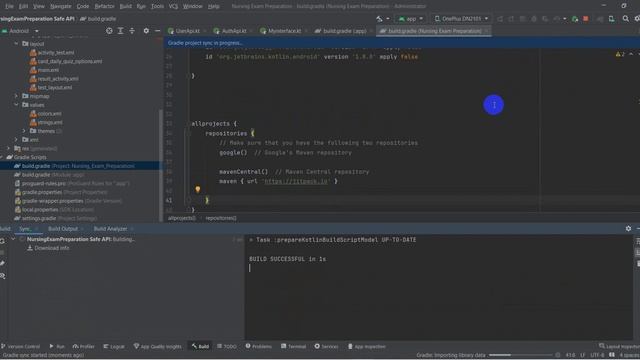Open the Refactor menu
Viewport: 640px width, 360px height.
(104, 7)
